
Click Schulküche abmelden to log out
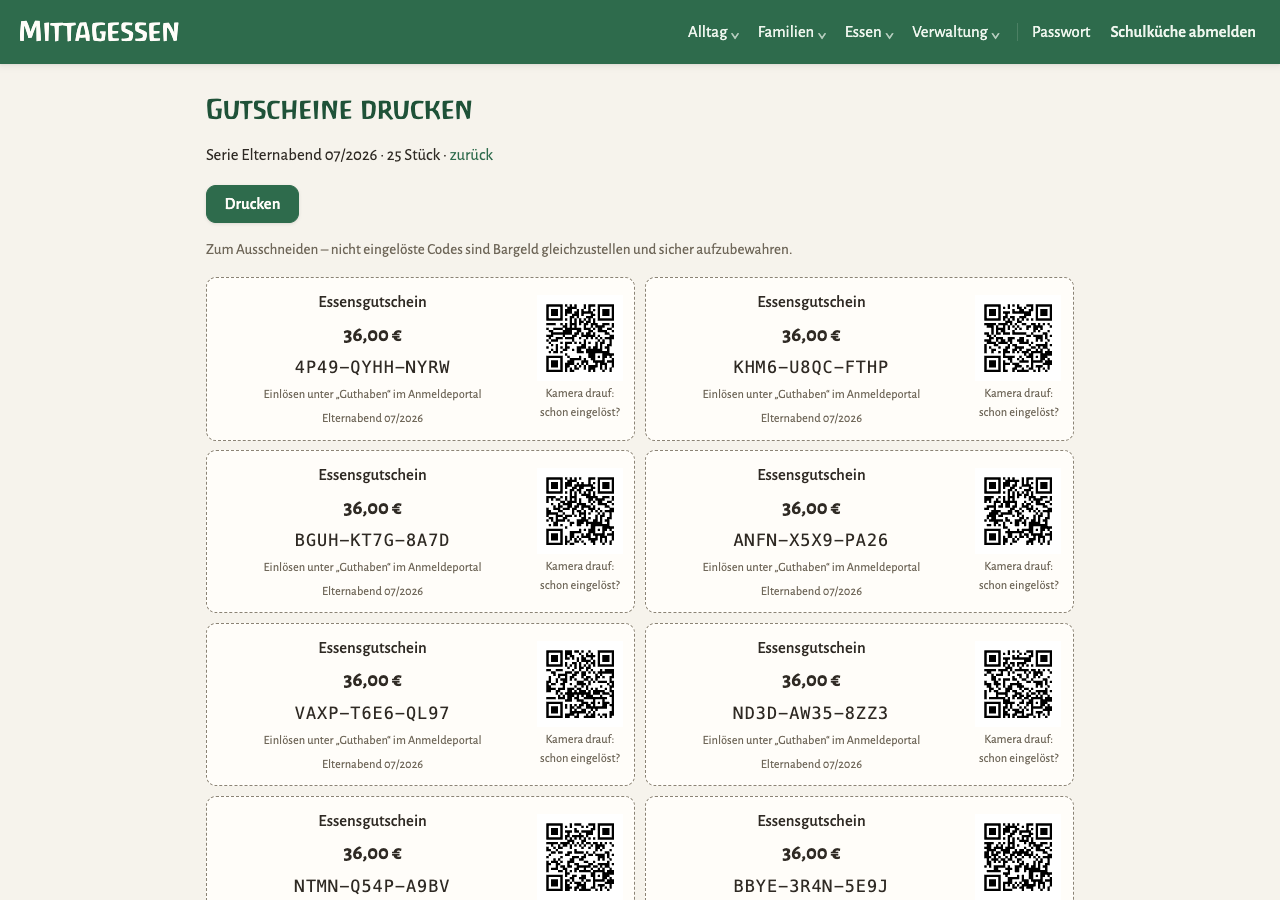click(x=1183, y=32)
